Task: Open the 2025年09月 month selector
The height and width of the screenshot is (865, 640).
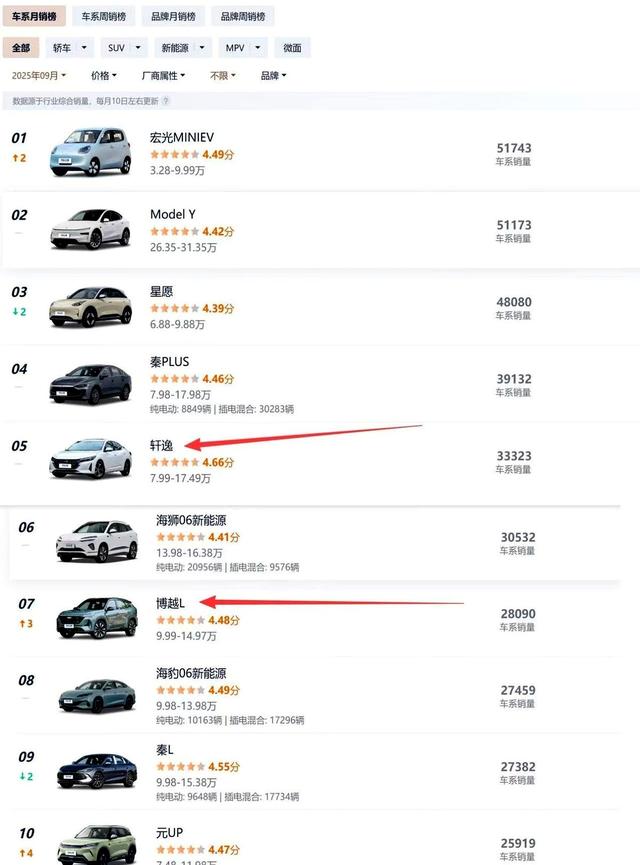Action: click(x=38, y=75)
